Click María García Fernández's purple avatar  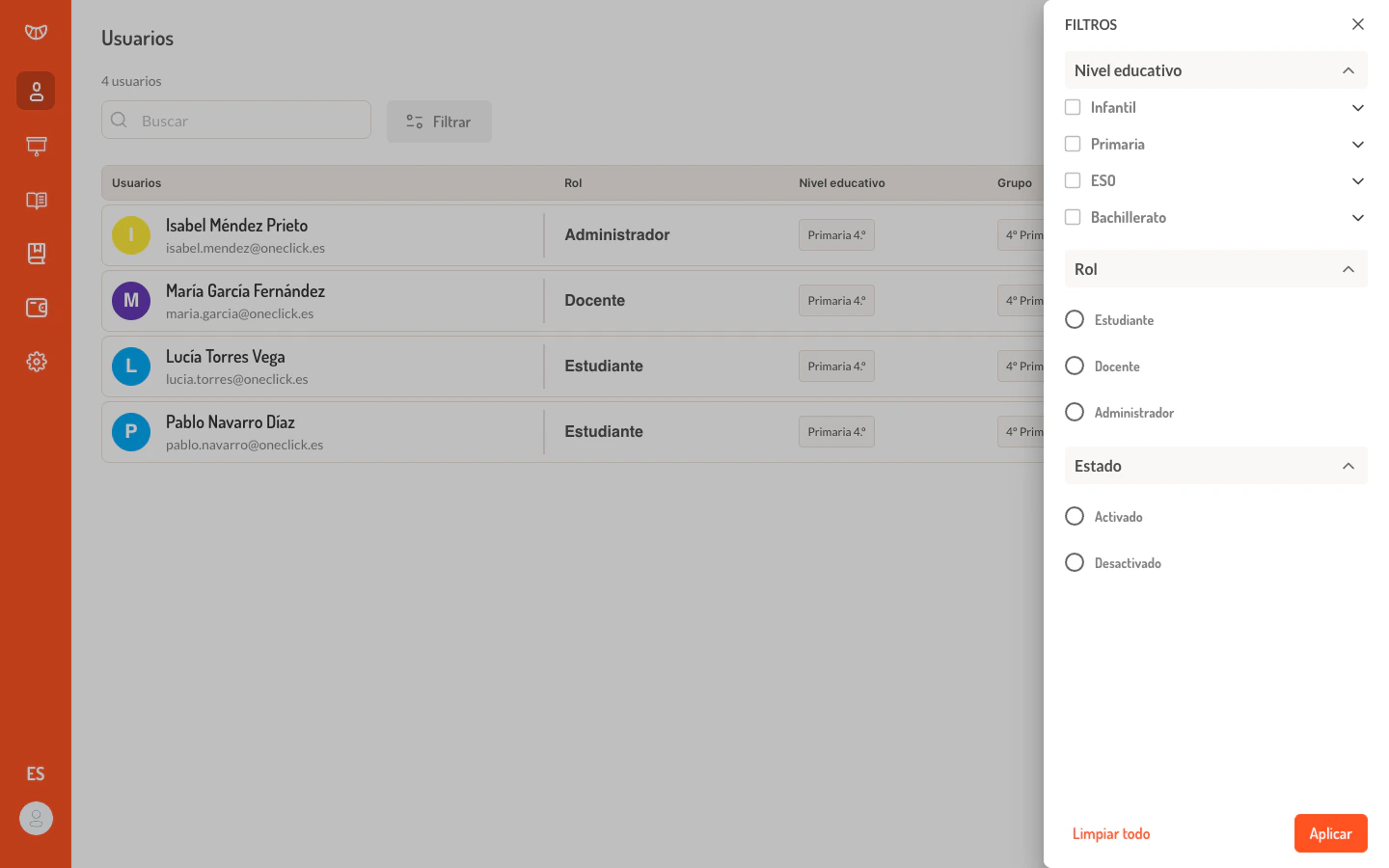(131, 301)
